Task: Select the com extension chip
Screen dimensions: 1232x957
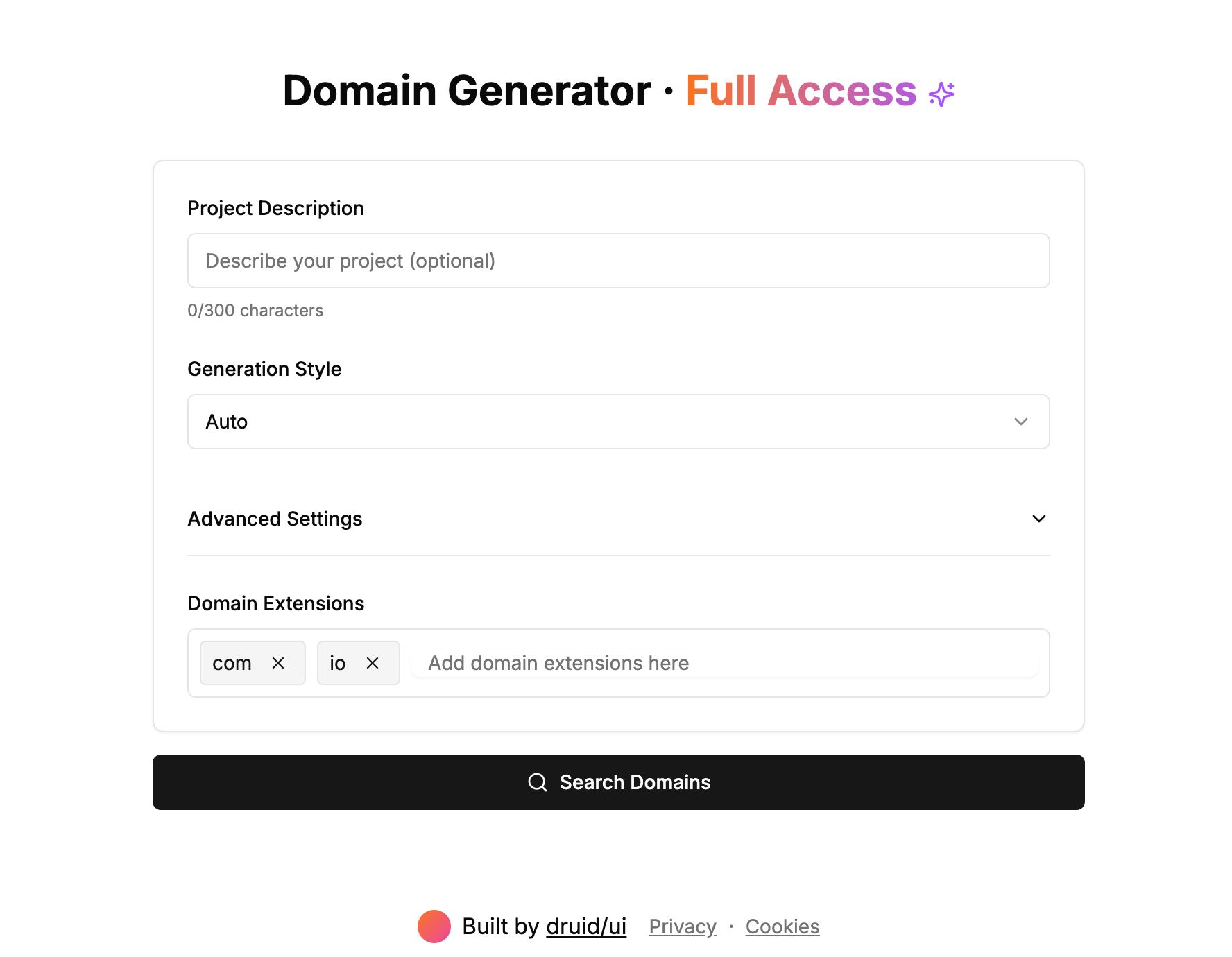Action: tap(231, 663)
